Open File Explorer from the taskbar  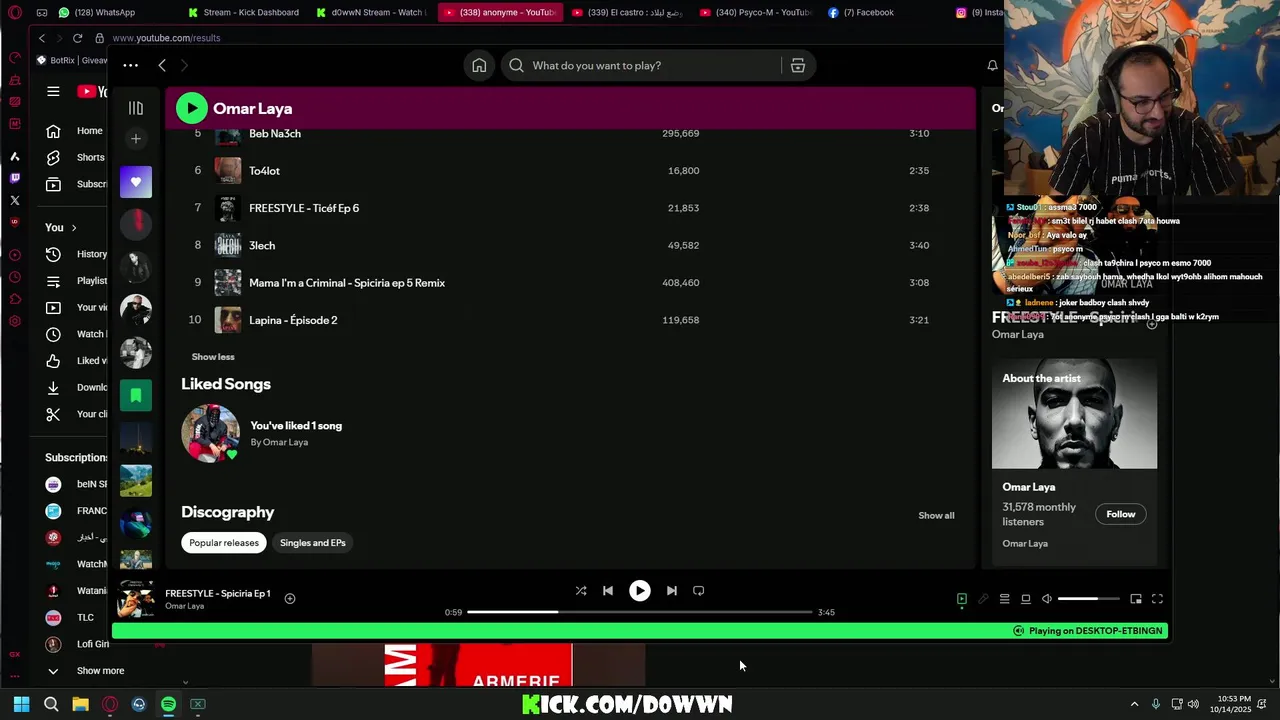tap(80, 704)
